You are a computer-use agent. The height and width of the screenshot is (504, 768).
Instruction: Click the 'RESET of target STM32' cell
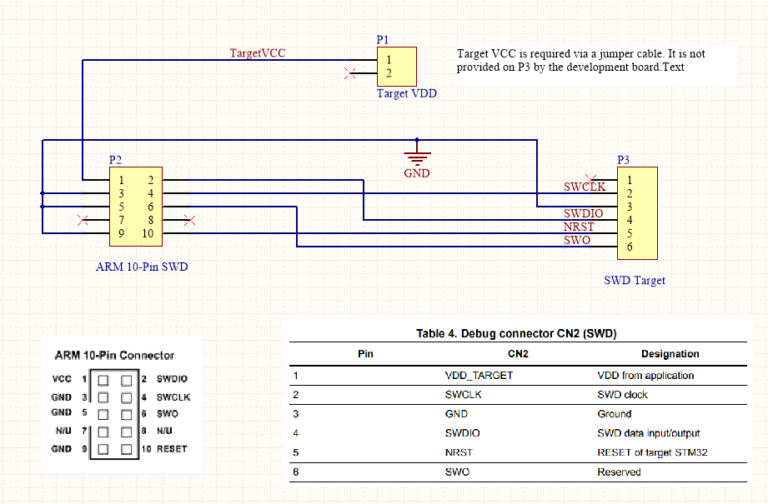[x=652, y=453]
